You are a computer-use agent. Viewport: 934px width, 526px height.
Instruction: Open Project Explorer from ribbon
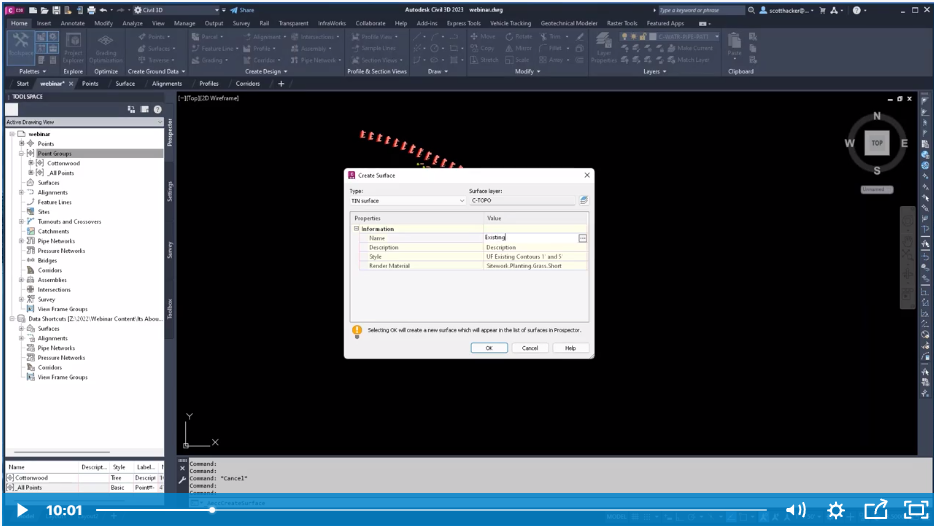(73, 48)
